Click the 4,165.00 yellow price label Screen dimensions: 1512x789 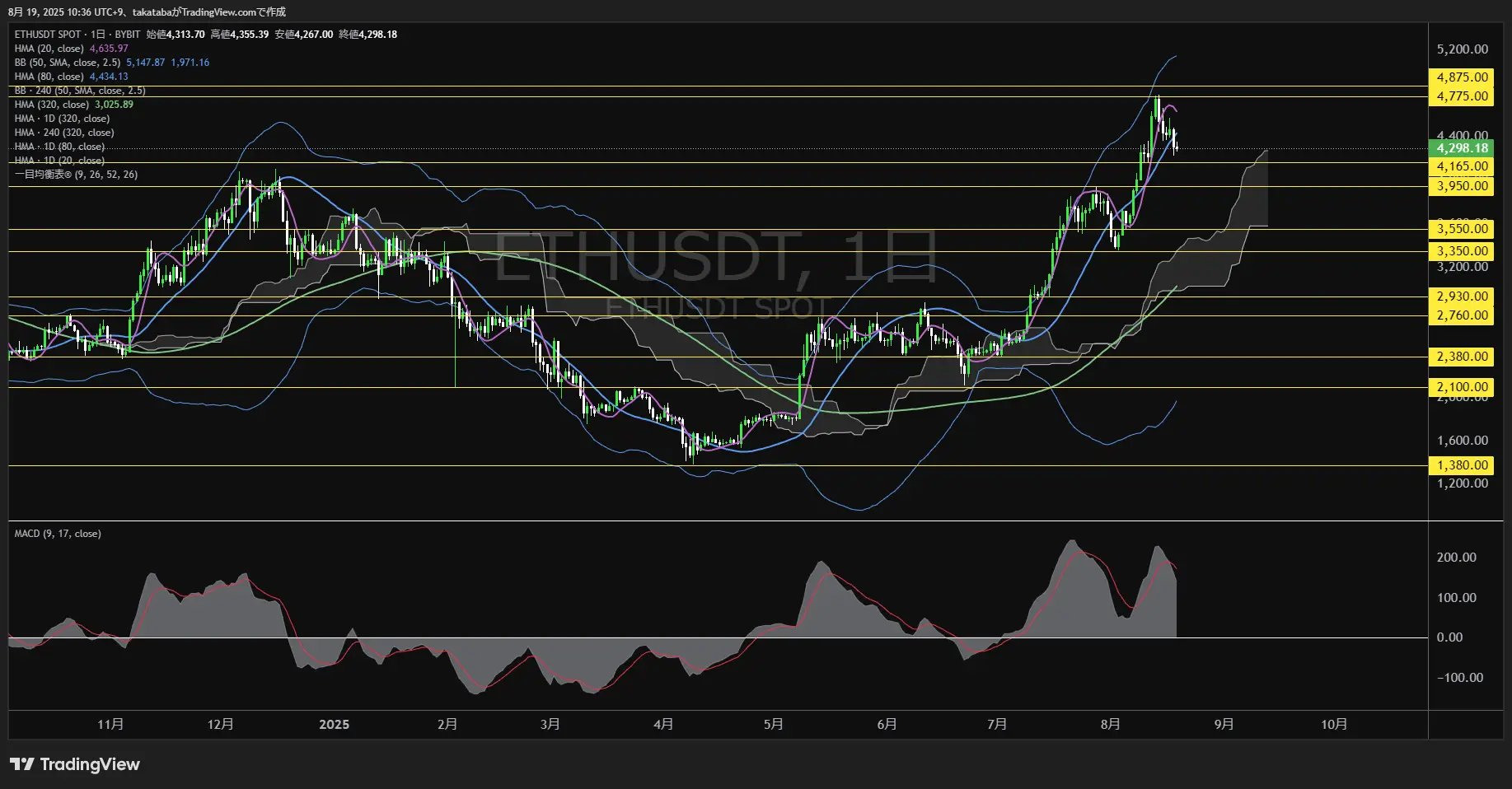click(x=1462, y=166)
